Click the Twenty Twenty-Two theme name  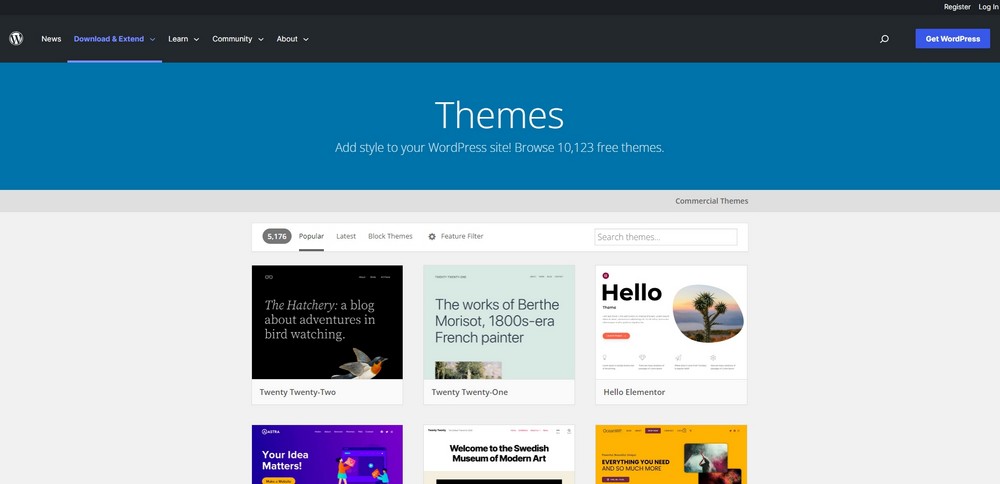[297, 392]
